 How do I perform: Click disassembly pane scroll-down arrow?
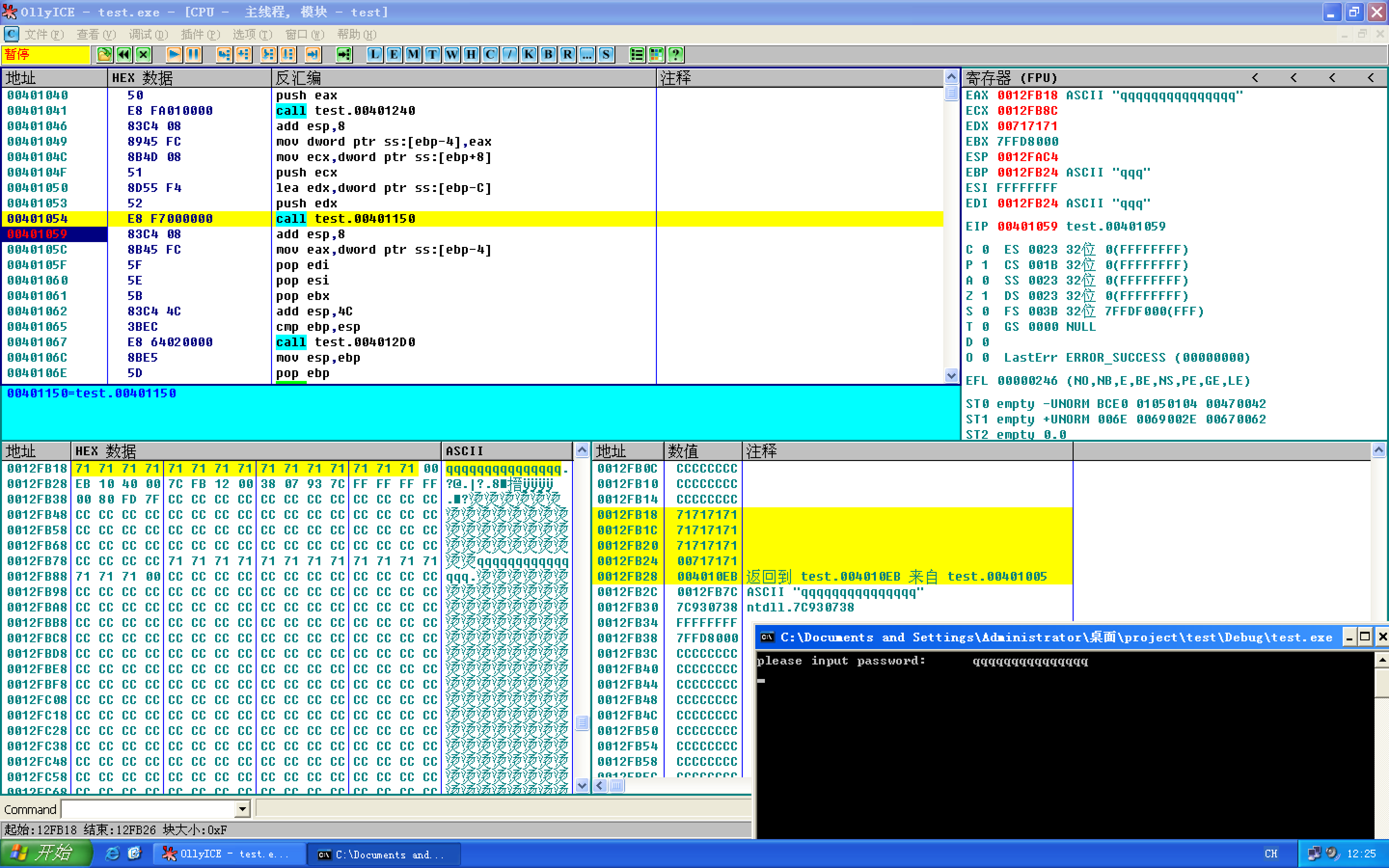click(x=951, y=376)
